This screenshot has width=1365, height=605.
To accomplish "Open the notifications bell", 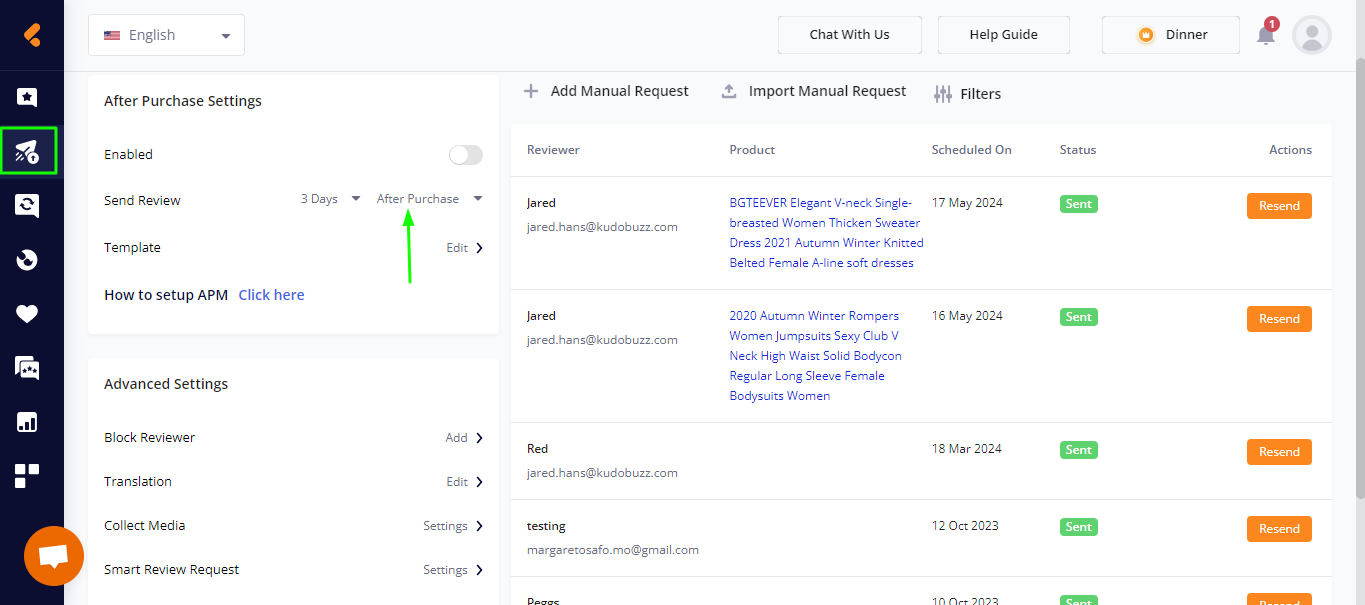I will tap(1266, 34).
